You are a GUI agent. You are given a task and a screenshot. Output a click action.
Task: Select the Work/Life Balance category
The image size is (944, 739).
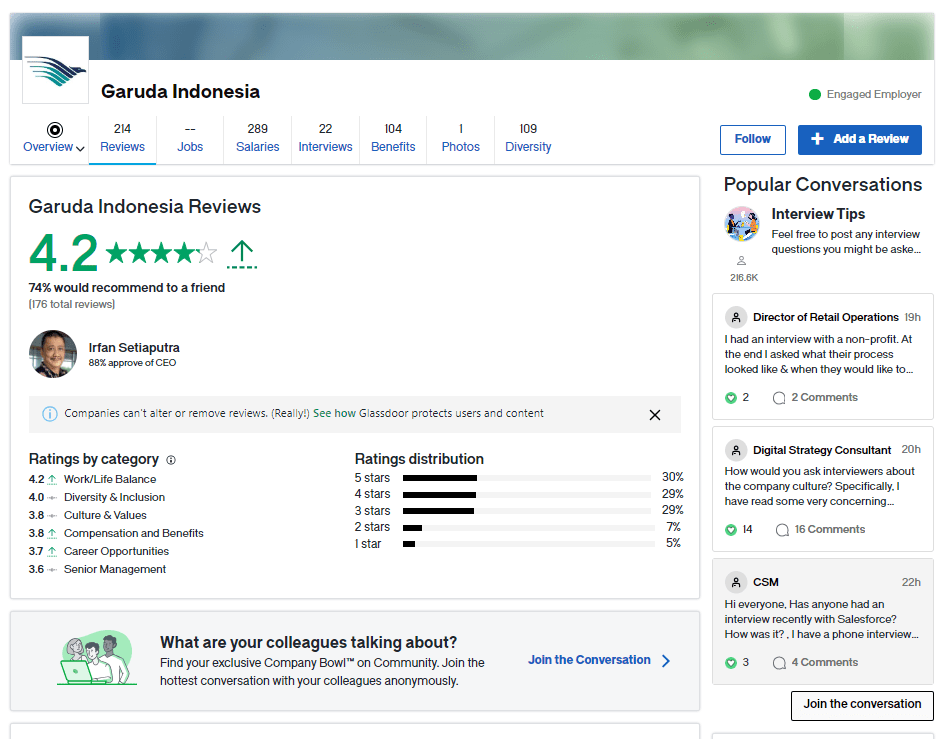(110, 479)
